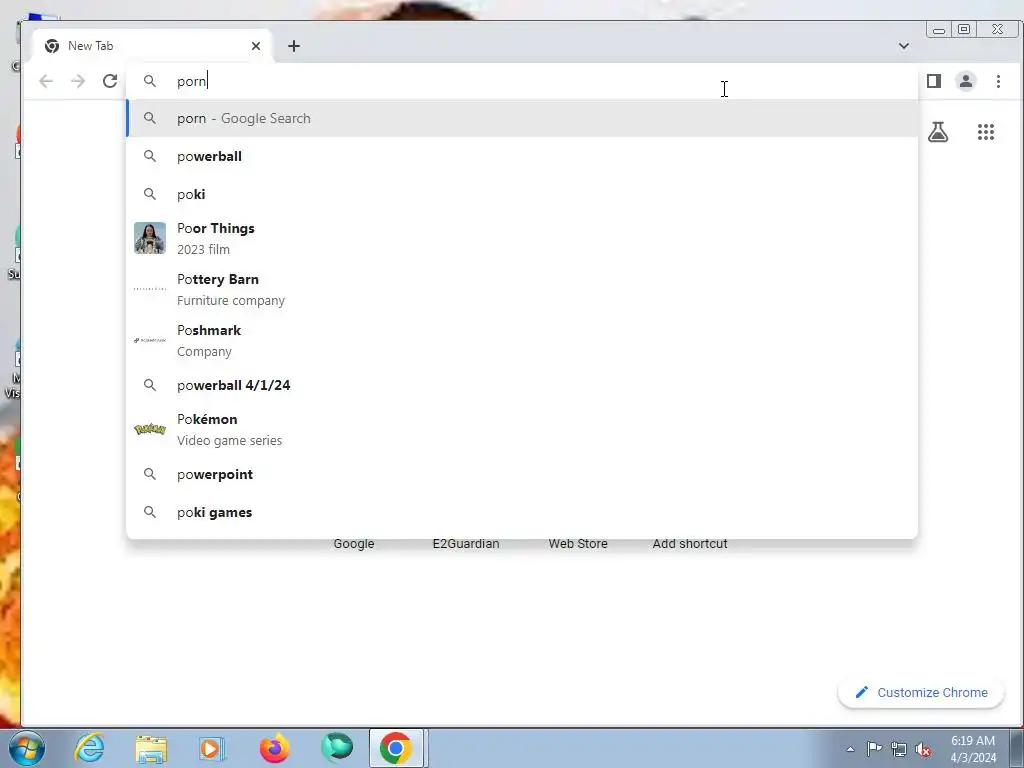Open the side panel icon
Viewport: 1024px width, 768px height.
coord(934,81)
